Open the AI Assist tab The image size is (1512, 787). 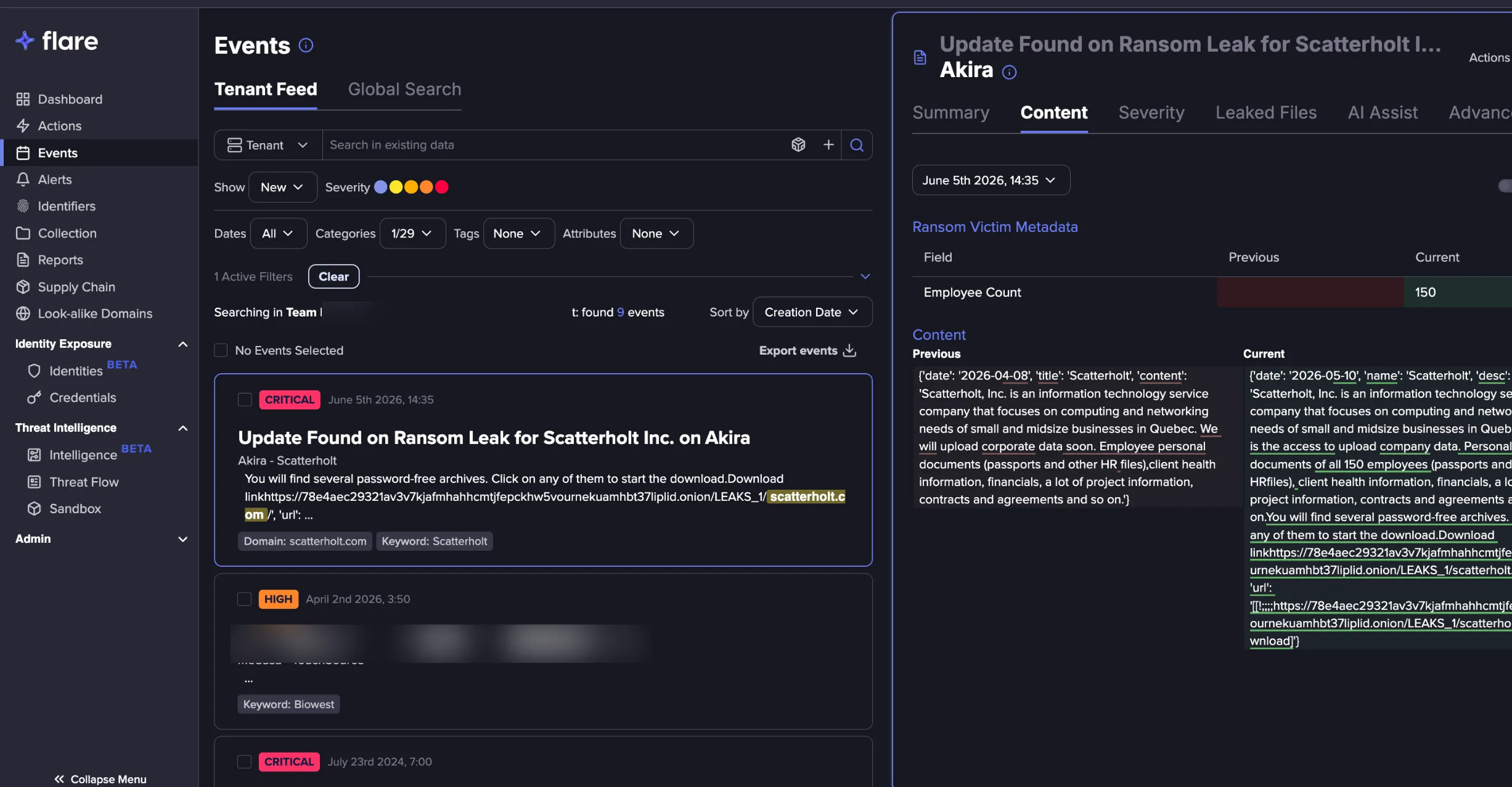click(1383, 113)
